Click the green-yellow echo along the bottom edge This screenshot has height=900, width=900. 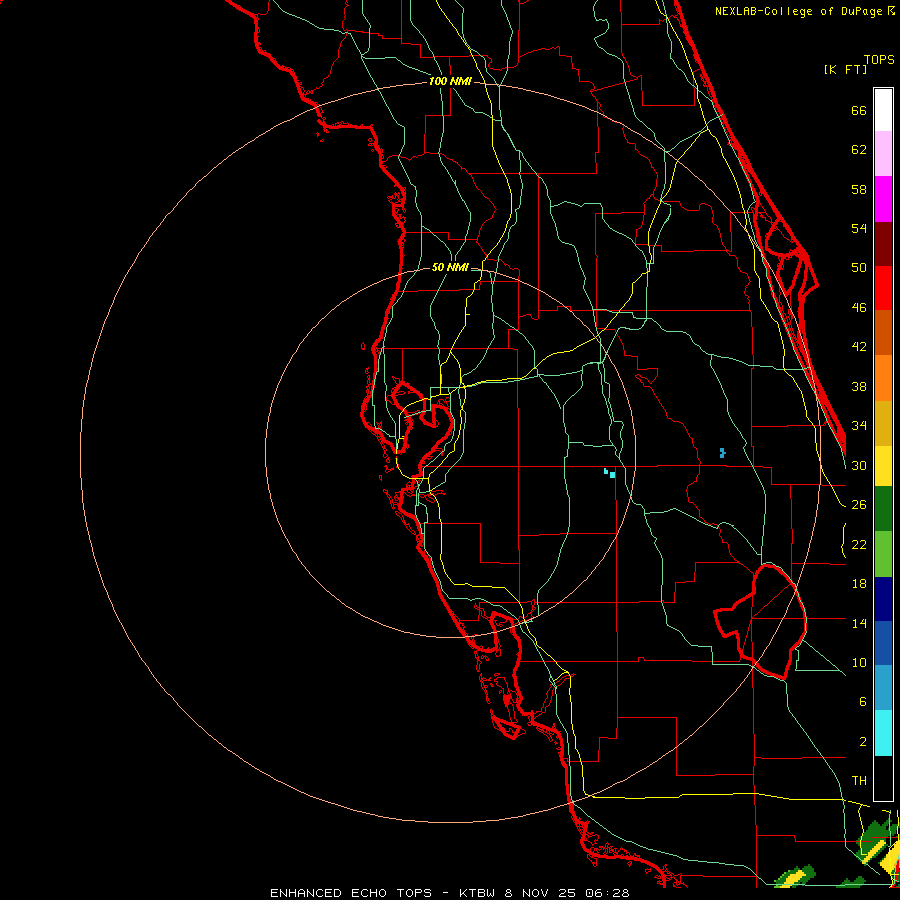click(x=795, y=877)
